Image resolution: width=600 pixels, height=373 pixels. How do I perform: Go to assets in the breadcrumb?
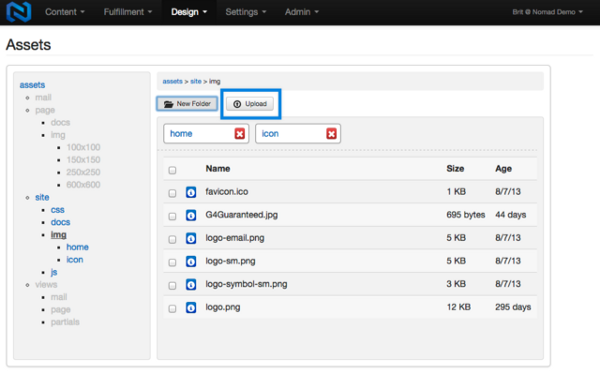coord(173,81)
